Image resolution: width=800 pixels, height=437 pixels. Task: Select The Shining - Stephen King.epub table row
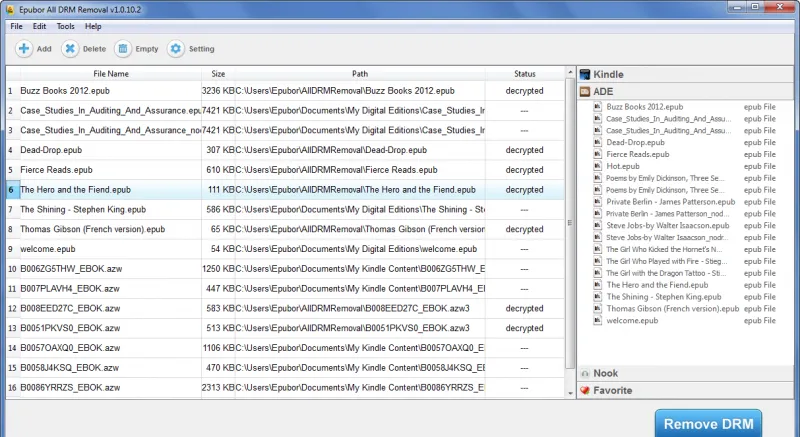[285, 210]
